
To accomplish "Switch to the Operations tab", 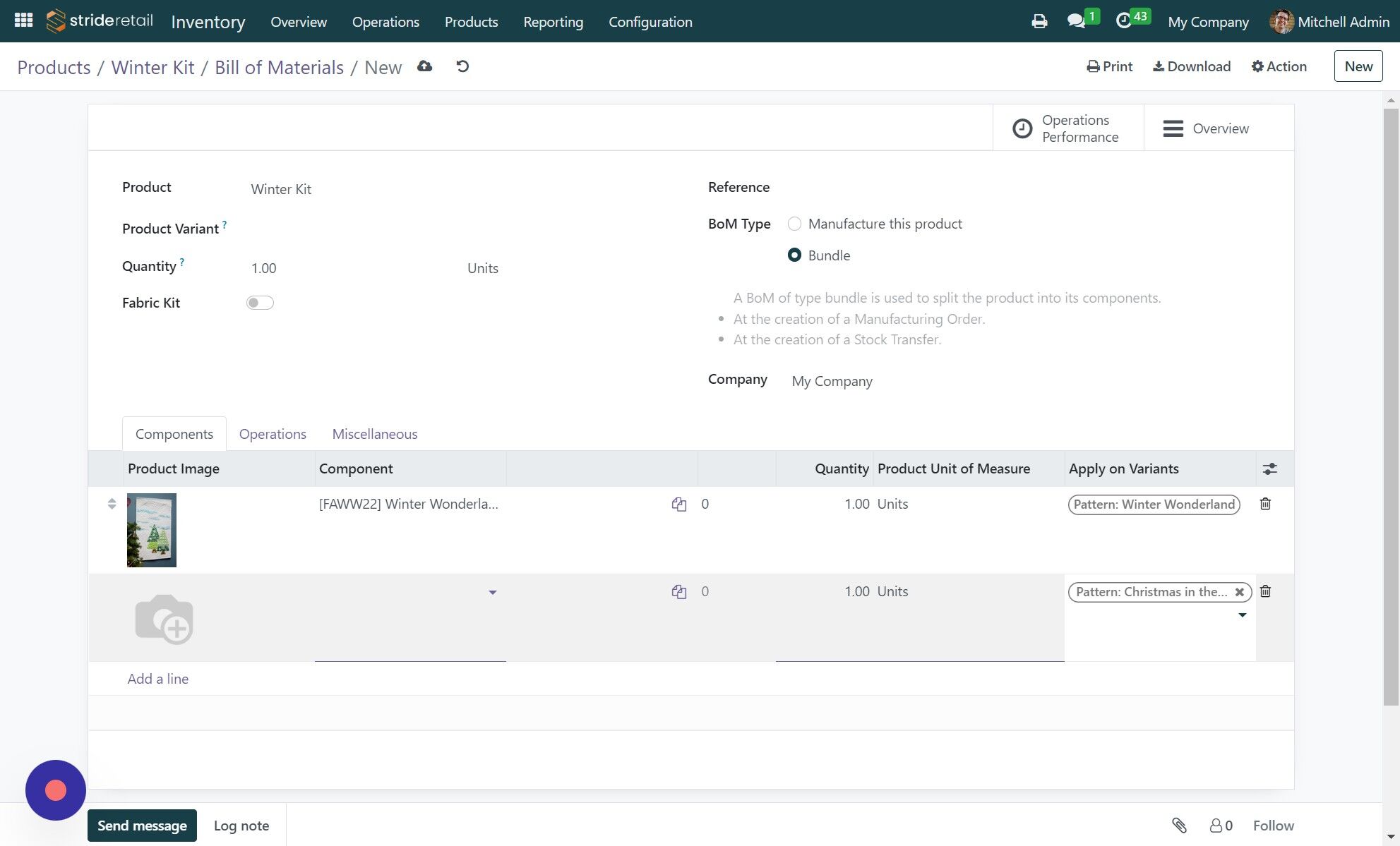I will click(x=273, y=434).
